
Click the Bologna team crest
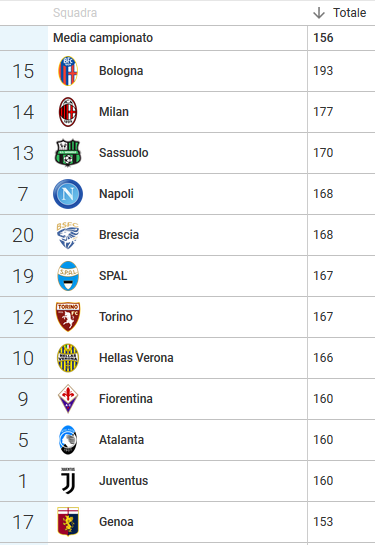68,71
